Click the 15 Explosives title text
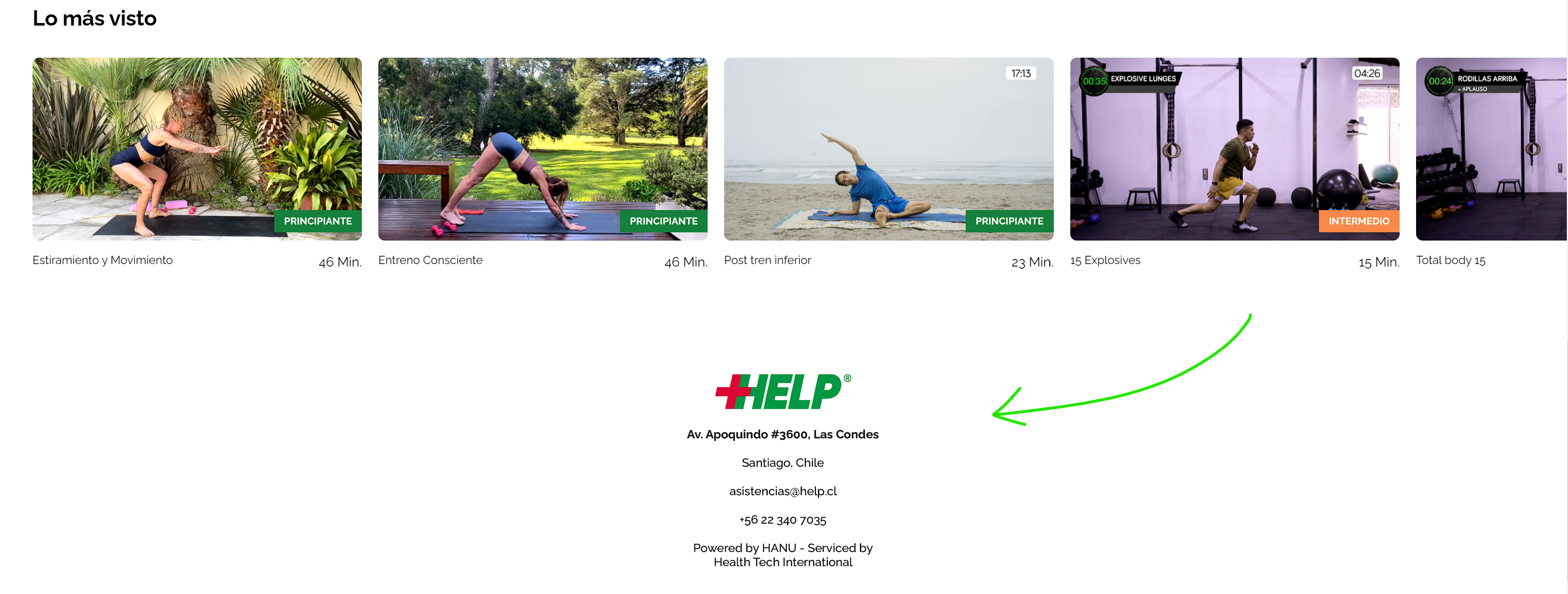 (1104, 260)
